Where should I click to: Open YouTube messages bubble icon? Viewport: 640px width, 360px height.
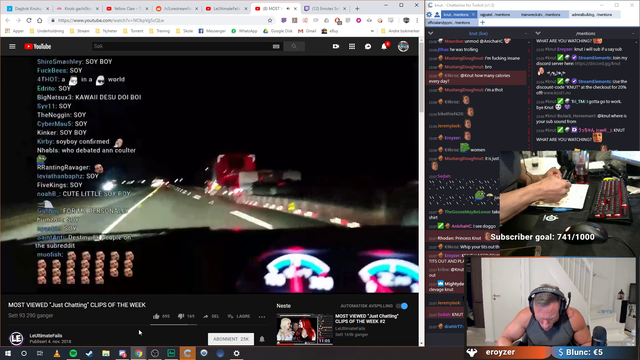click(368, 47)
